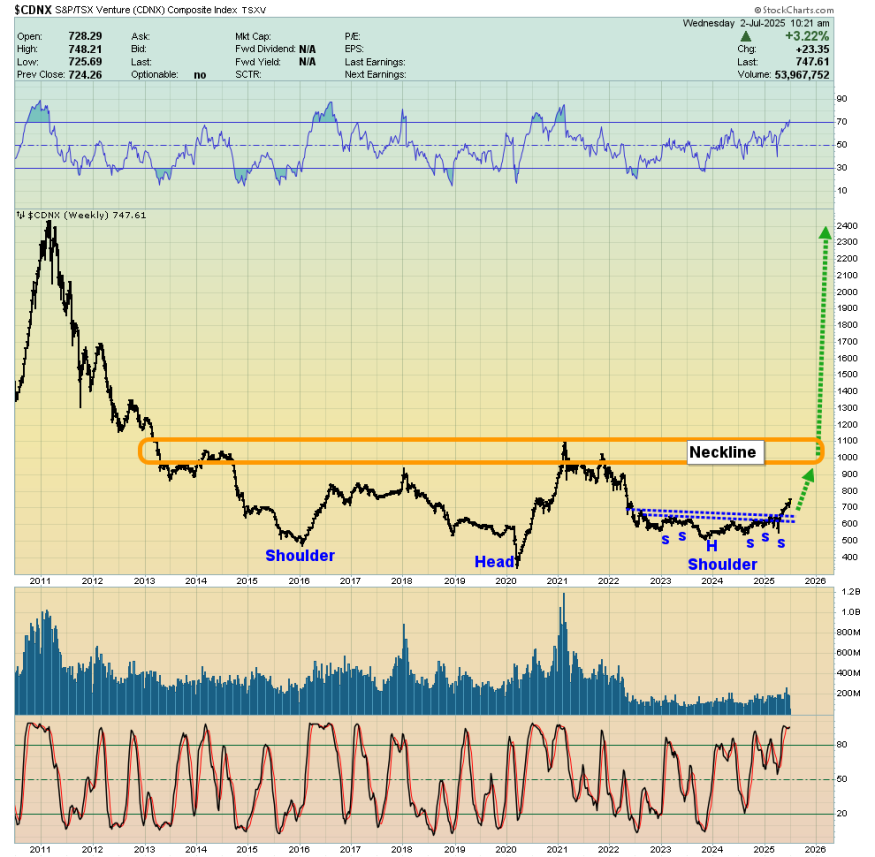Click the 2400 price axis label

pos(847,226)
